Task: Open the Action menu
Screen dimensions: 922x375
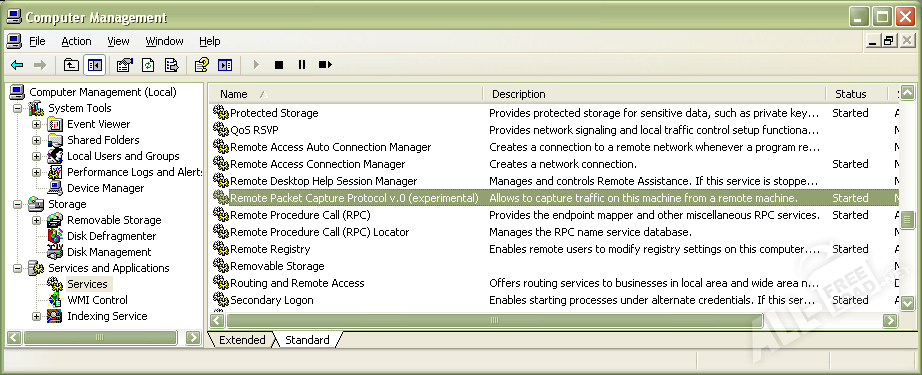Action: [x=76, y=41]
